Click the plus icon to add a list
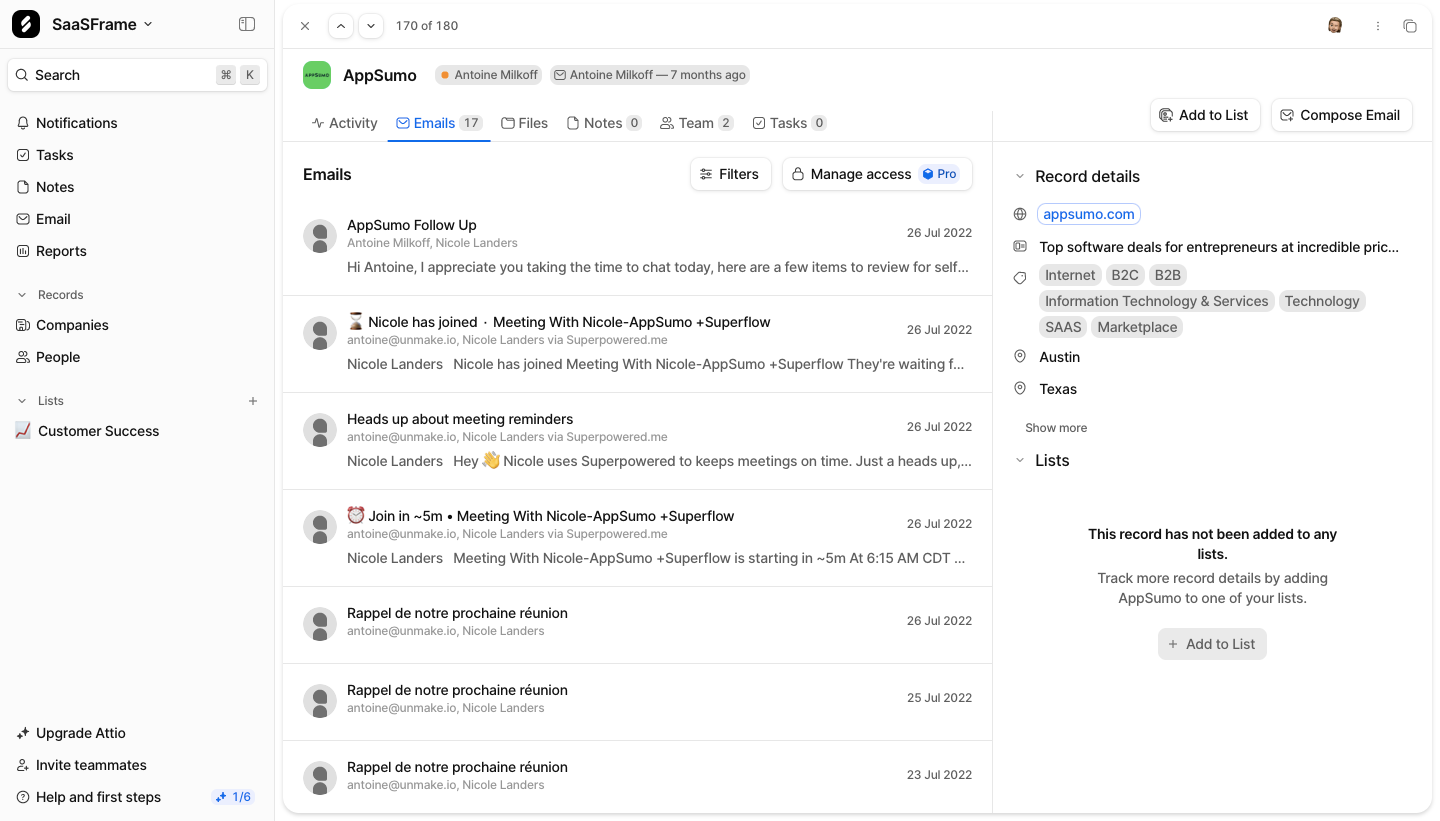This screenshot has height=821, width=1440. [253, 401]
